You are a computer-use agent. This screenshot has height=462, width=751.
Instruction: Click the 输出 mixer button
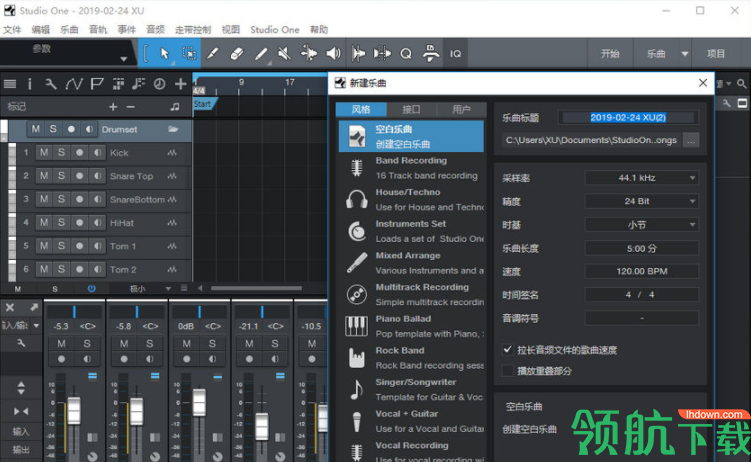[21, 450]
